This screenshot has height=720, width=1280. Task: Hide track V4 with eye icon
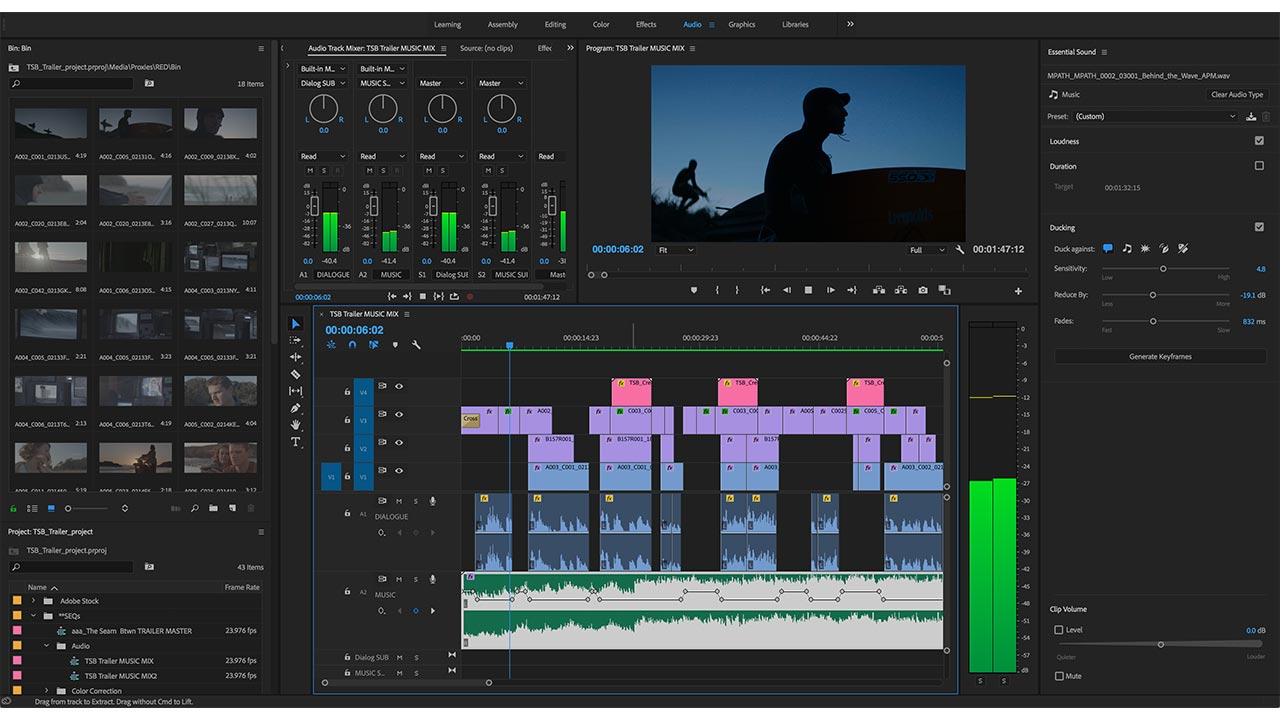(399, 386)
